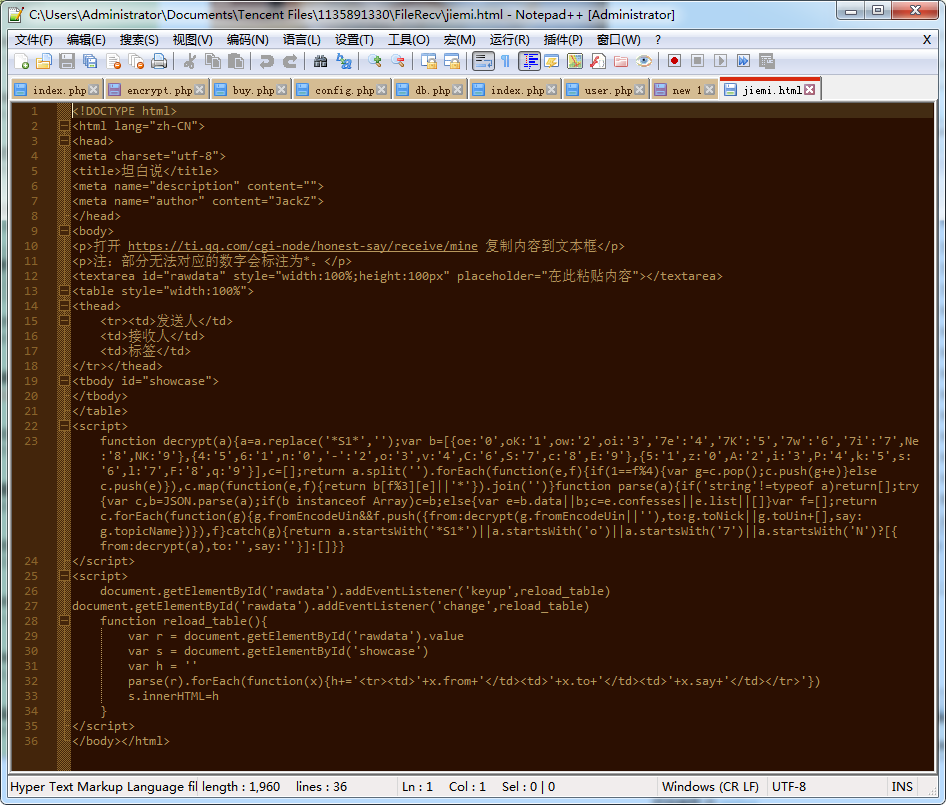Toggle word wrap in the toolbar
The height and width of the screenshot is (805, 946).
click(x=483, y=61)
